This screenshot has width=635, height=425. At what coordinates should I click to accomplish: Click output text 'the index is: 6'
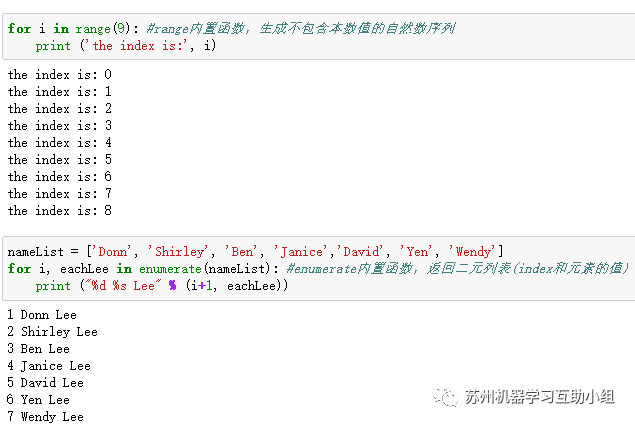click(x=60, y=177)
